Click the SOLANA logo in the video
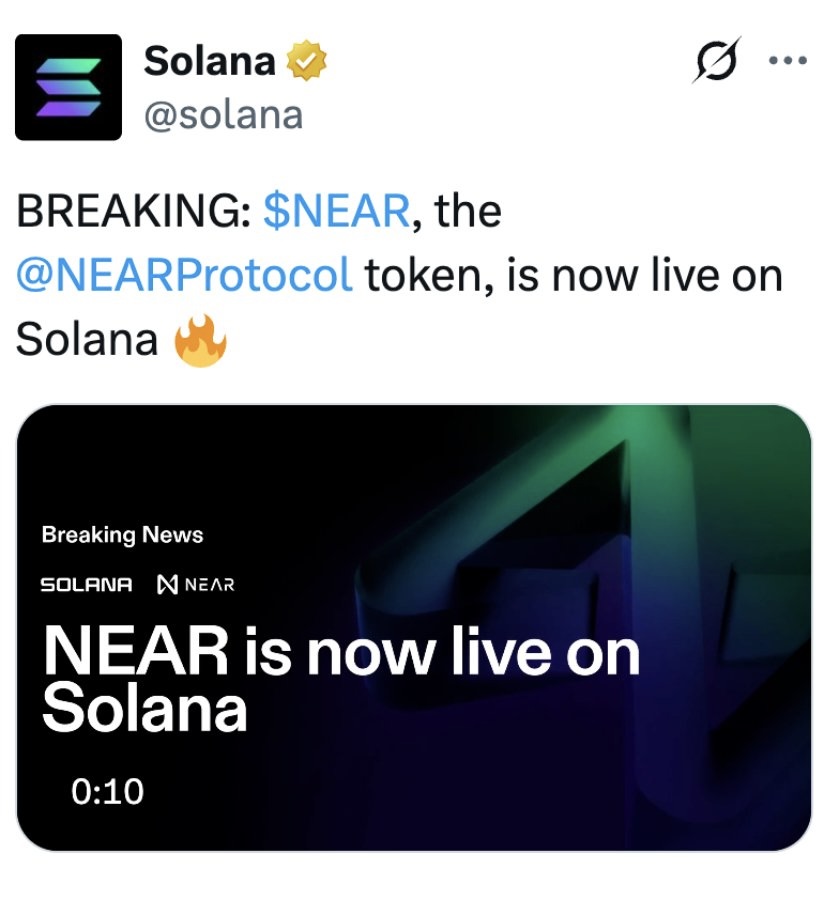Viewport: 830px width, 900px height. 86,584
